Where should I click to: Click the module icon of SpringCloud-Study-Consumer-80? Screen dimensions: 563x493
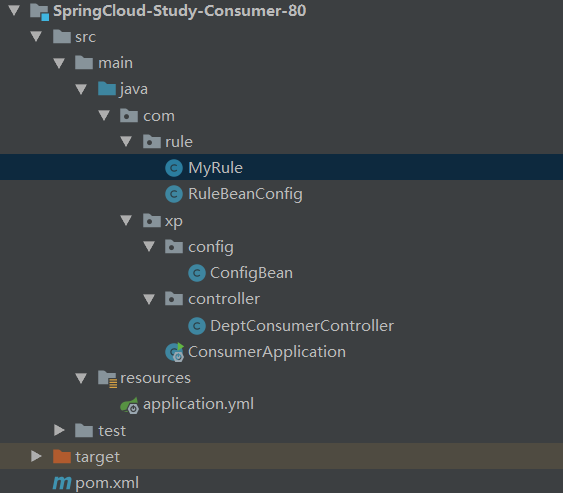(39, 11)
